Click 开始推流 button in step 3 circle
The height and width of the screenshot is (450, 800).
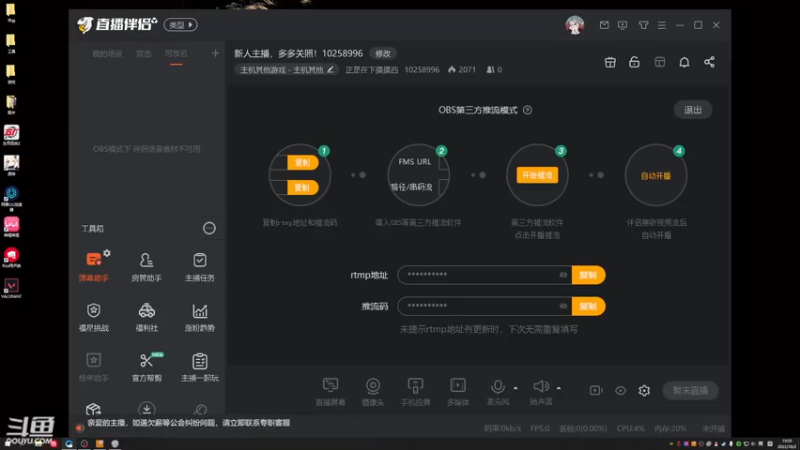(537, 175)
